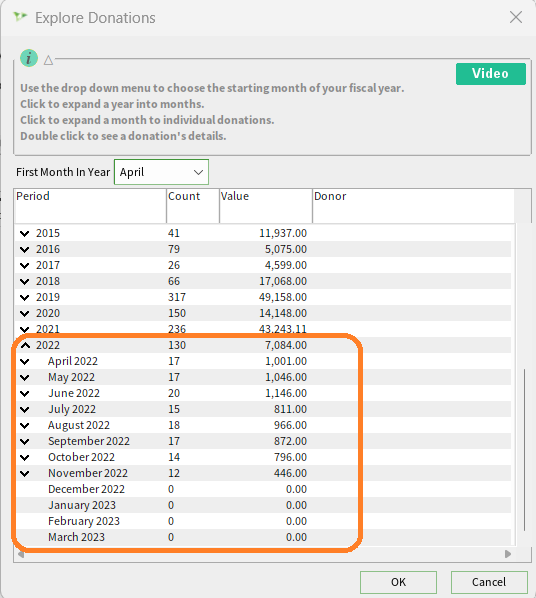
Task: Click the Count column header
Action: 193,206
